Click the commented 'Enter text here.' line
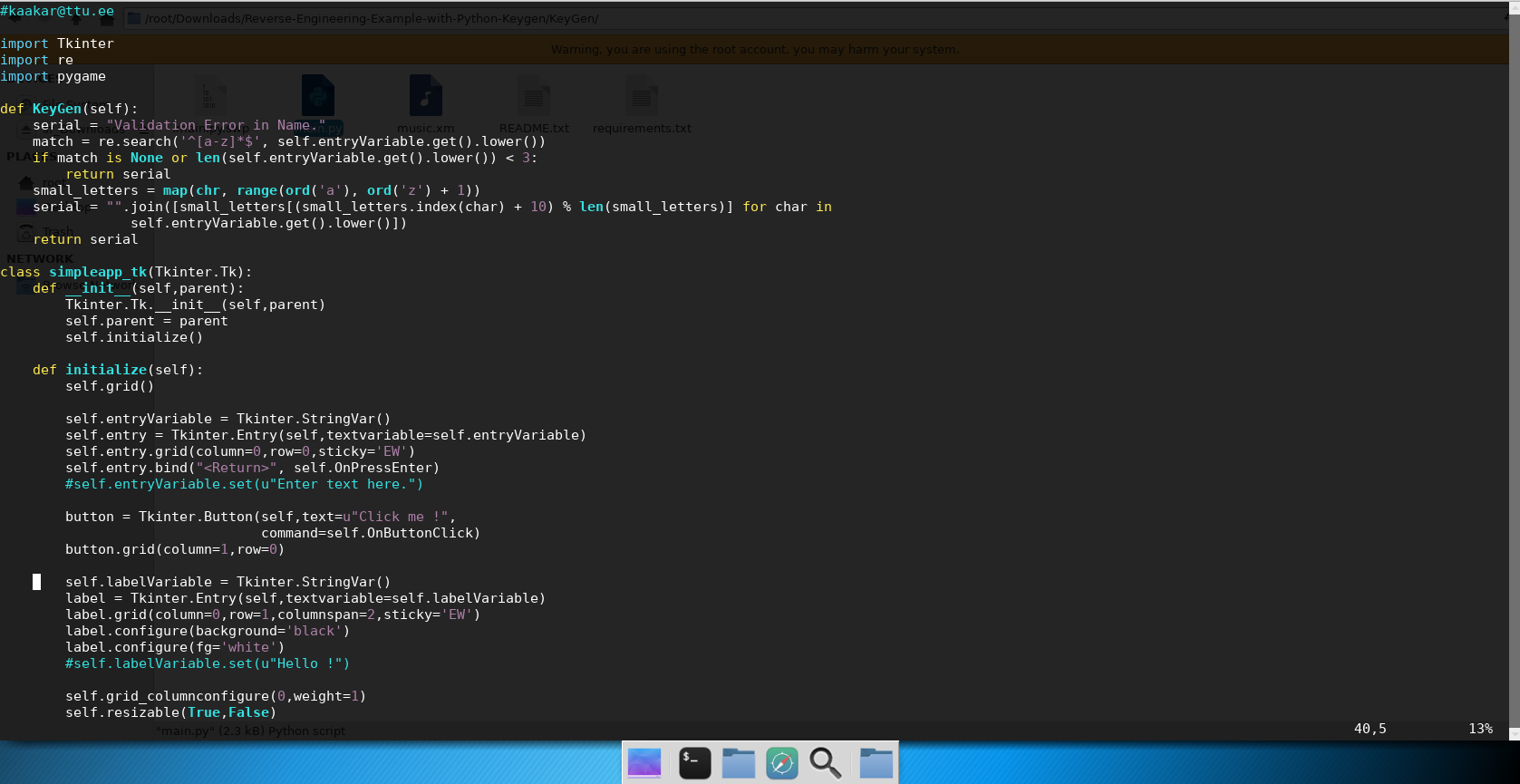1520x784 pixels. 244,484
